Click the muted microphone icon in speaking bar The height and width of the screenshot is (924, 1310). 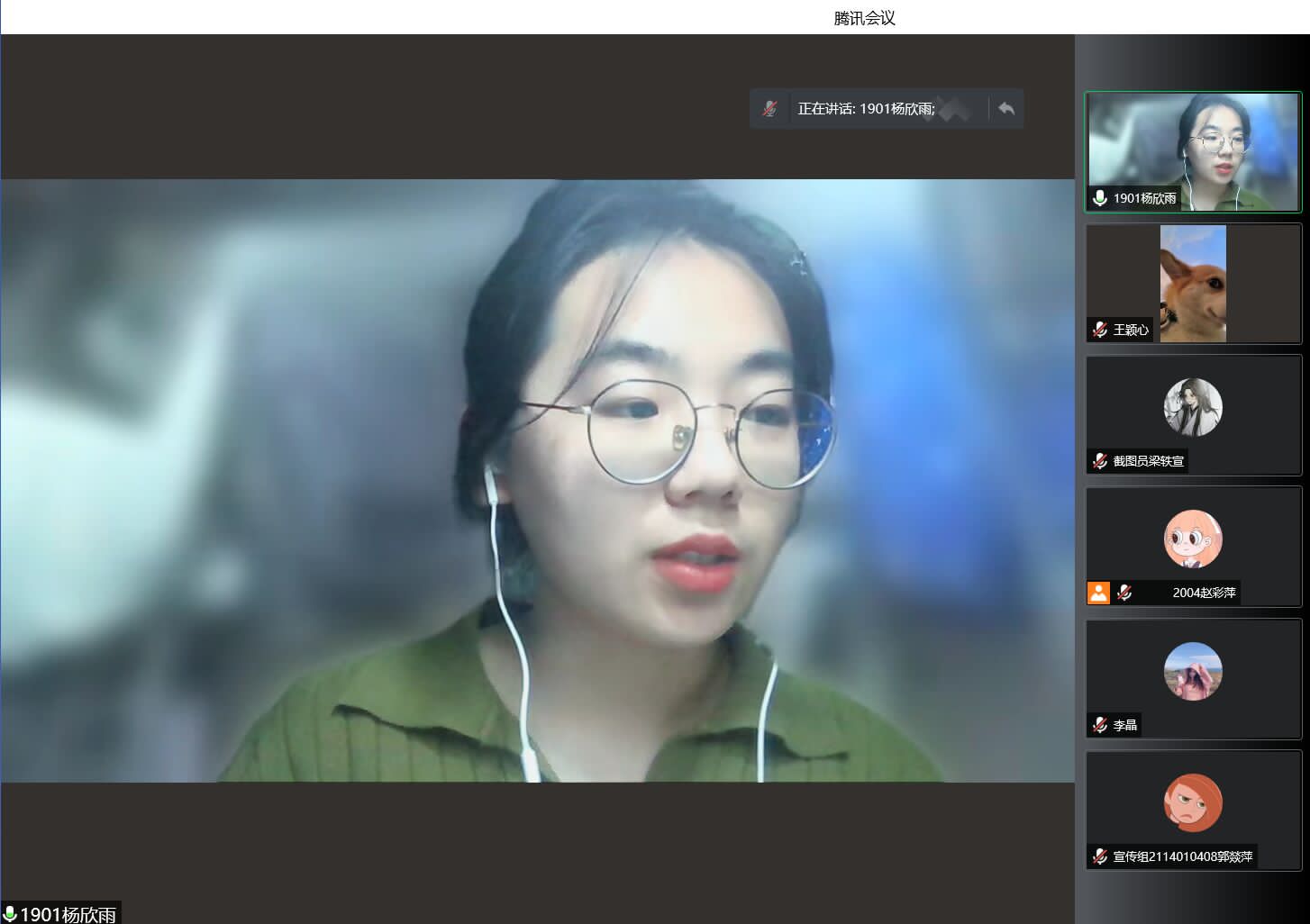click(769, 109)
